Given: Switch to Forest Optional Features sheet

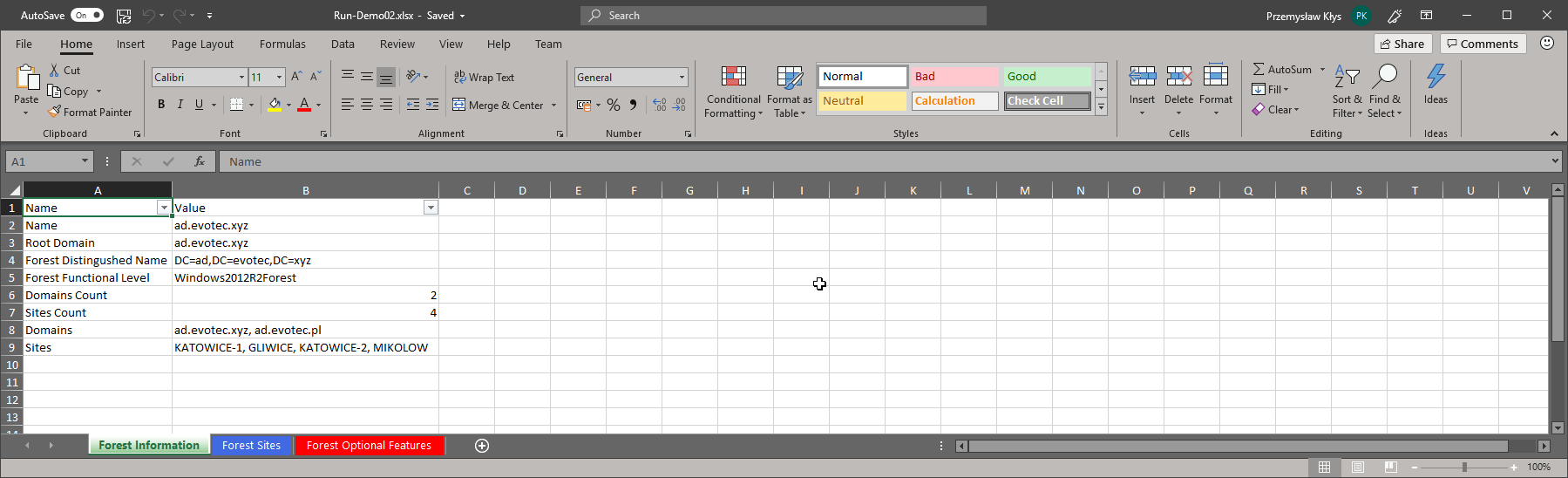Looking at the screenshot, I should pyautogui.click(x=369, y=446).
